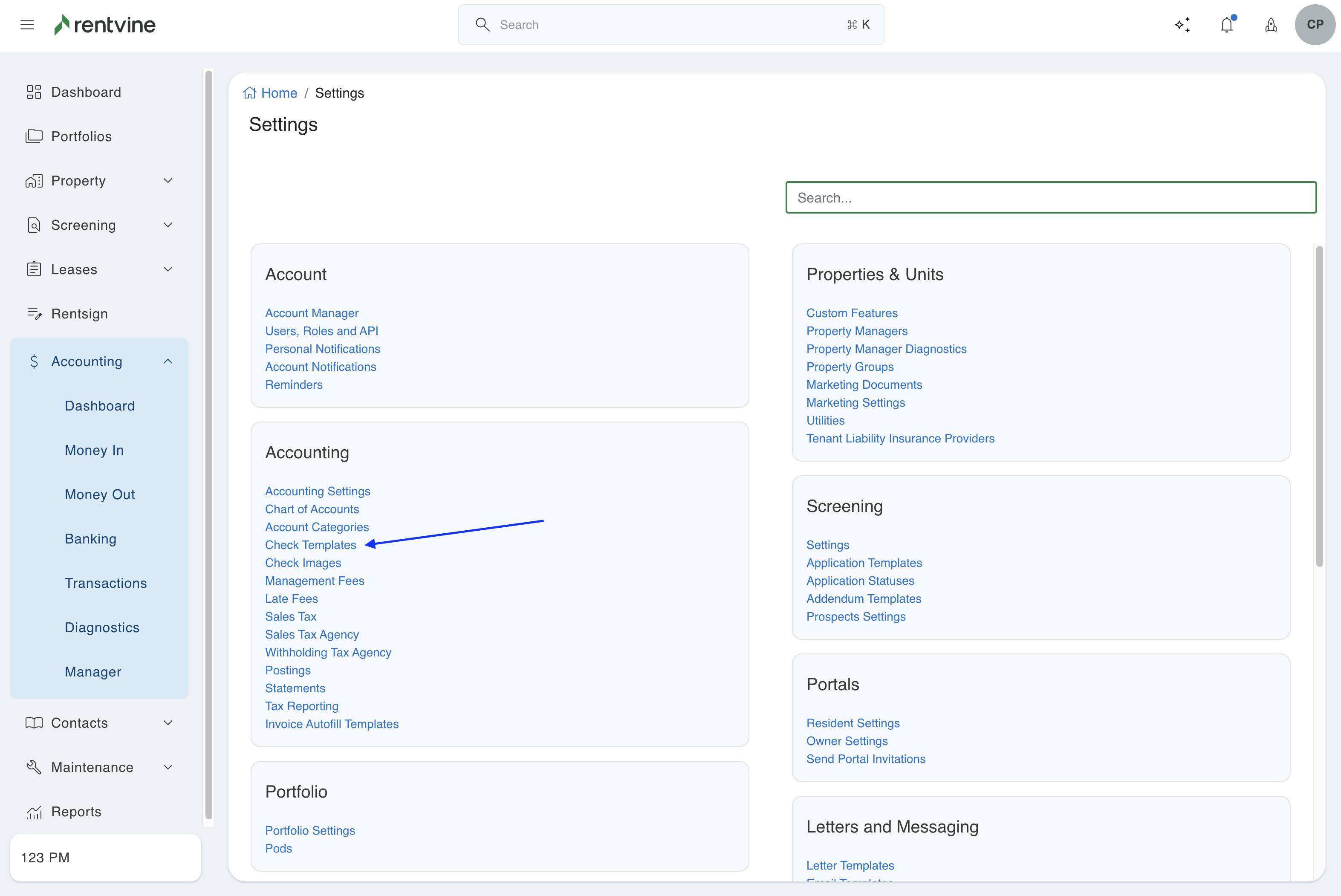Click the rentvine logo
The width and height of the screenshot is (1341, 896).
[x=105, y=25]
